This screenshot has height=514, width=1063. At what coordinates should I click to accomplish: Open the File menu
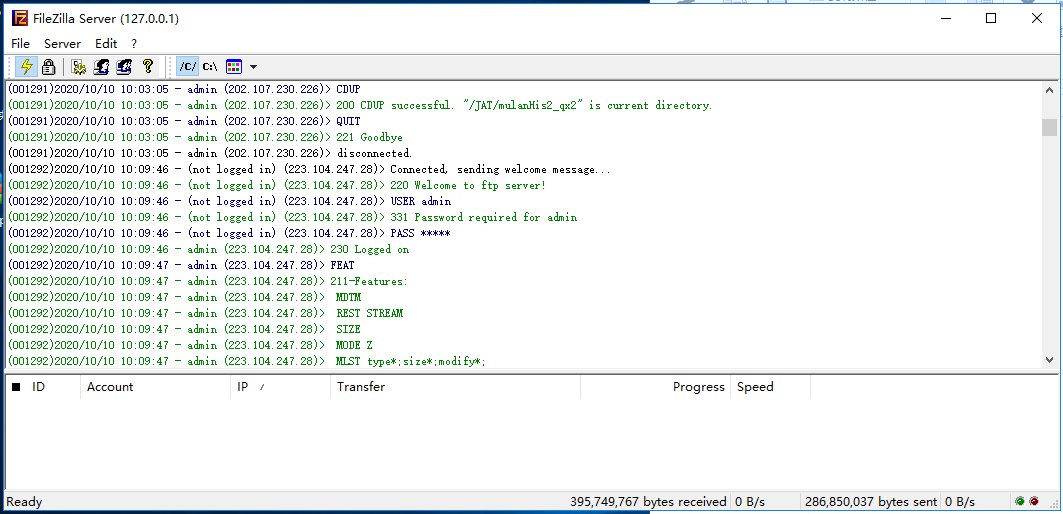[x=20, y=43]
